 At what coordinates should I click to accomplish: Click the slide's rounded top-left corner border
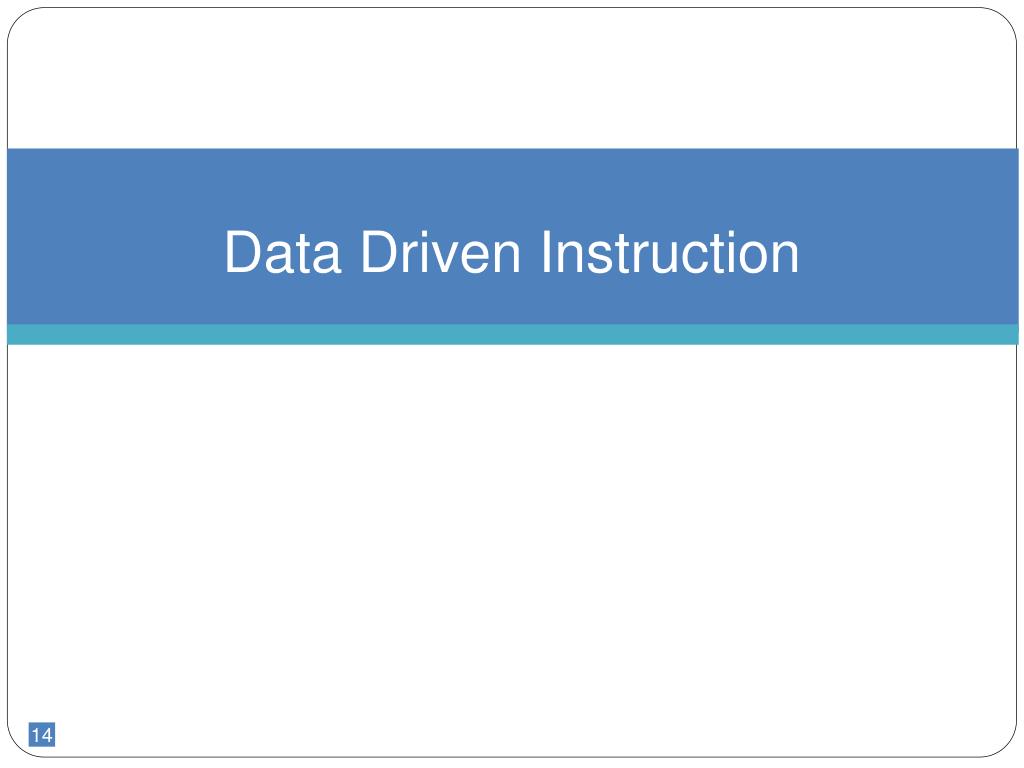coord(18,18)
